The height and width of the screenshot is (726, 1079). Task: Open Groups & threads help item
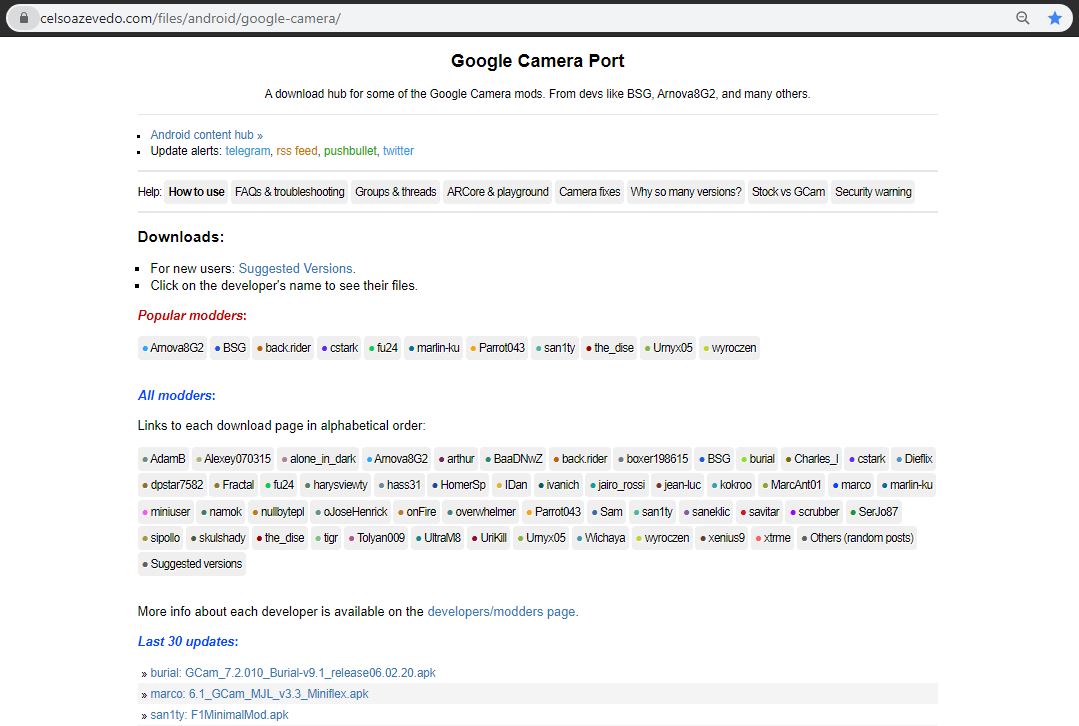(396, 192)
